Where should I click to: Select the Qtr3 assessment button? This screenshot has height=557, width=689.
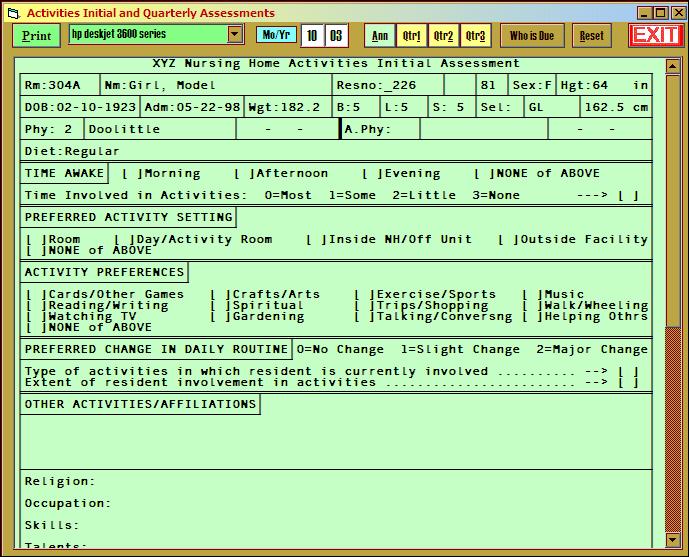pos(475,36)
